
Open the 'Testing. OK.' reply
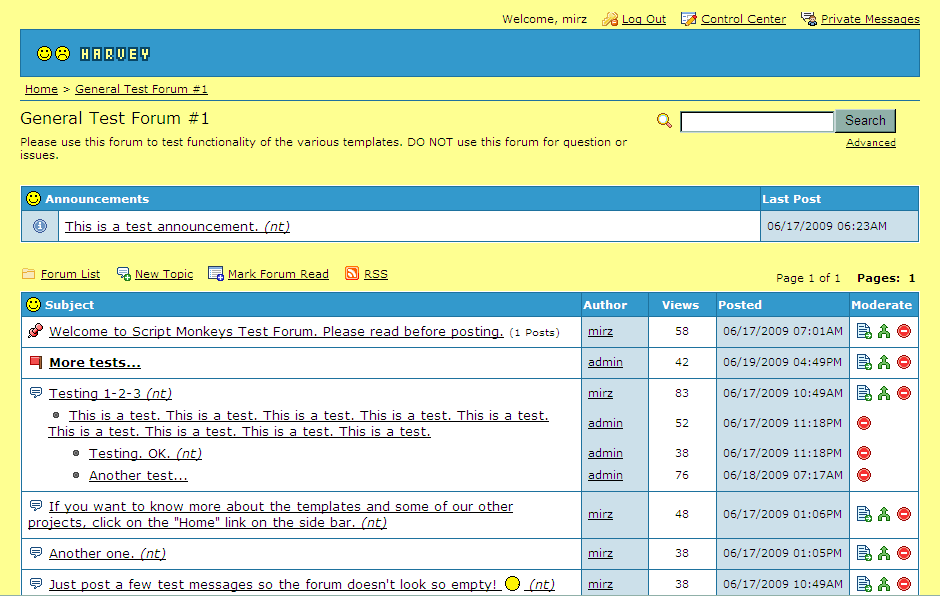pos(145,454)
